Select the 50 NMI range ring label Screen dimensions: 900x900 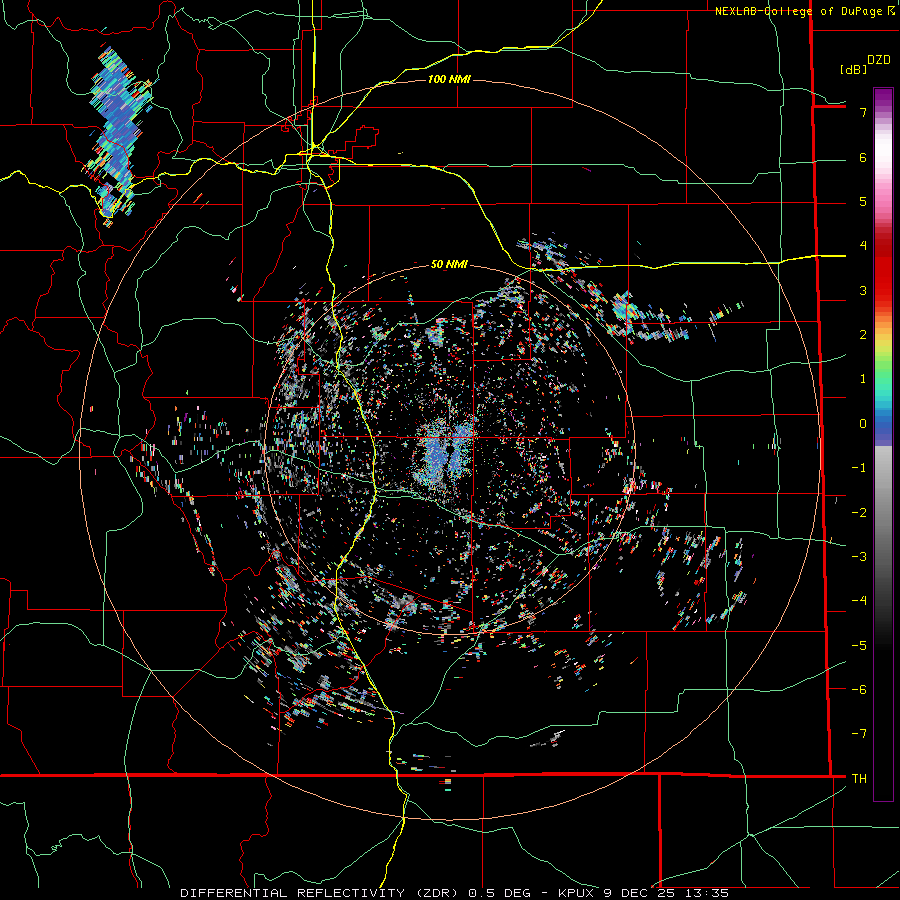[449, 264]
